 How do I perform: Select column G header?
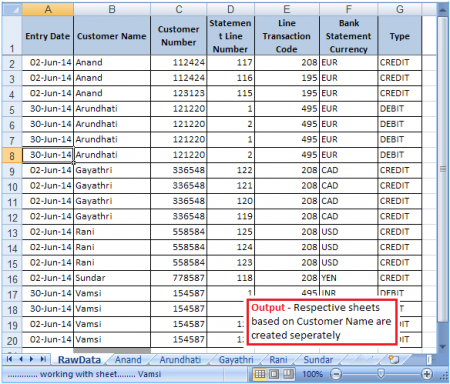pos(400,9)
